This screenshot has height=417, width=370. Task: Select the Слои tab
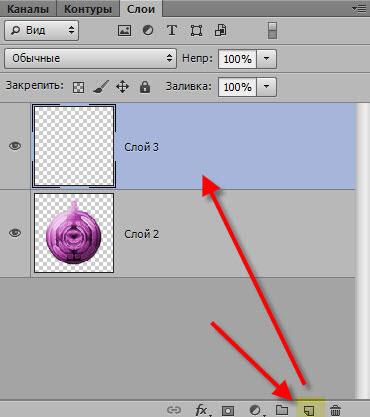141,9
